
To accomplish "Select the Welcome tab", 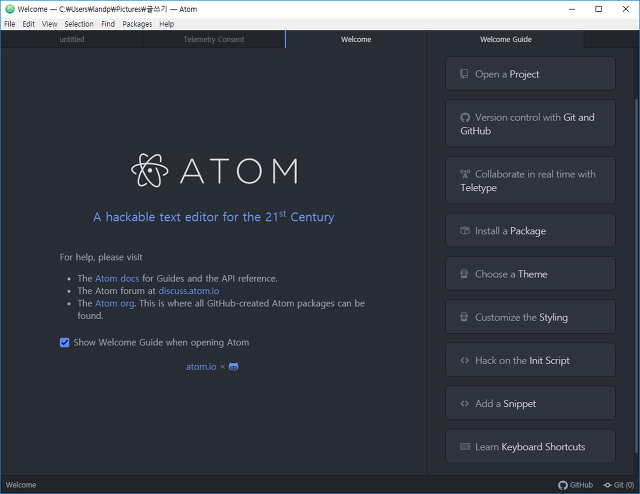I will tap(356, 39).
